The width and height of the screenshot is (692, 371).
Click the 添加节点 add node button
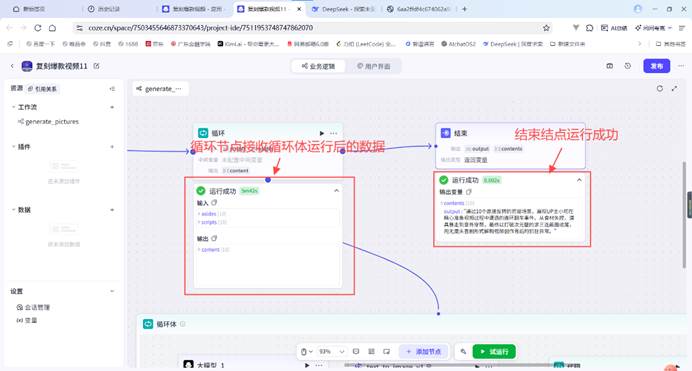coord(424,352)
